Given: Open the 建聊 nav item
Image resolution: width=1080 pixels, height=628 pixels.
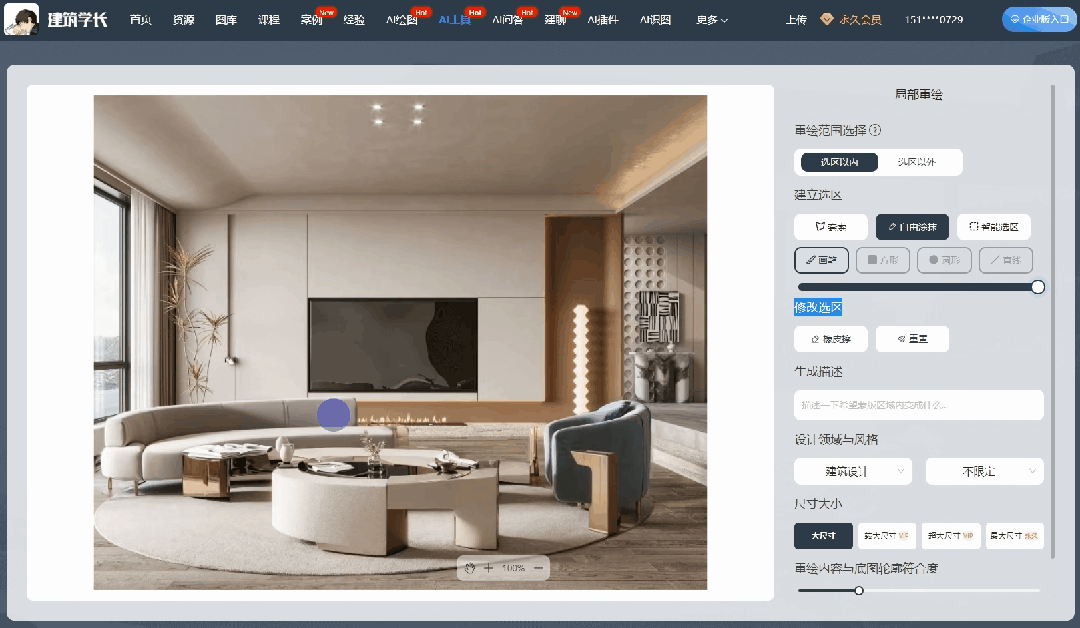Looking at the screenshot, I should (555, 20).
